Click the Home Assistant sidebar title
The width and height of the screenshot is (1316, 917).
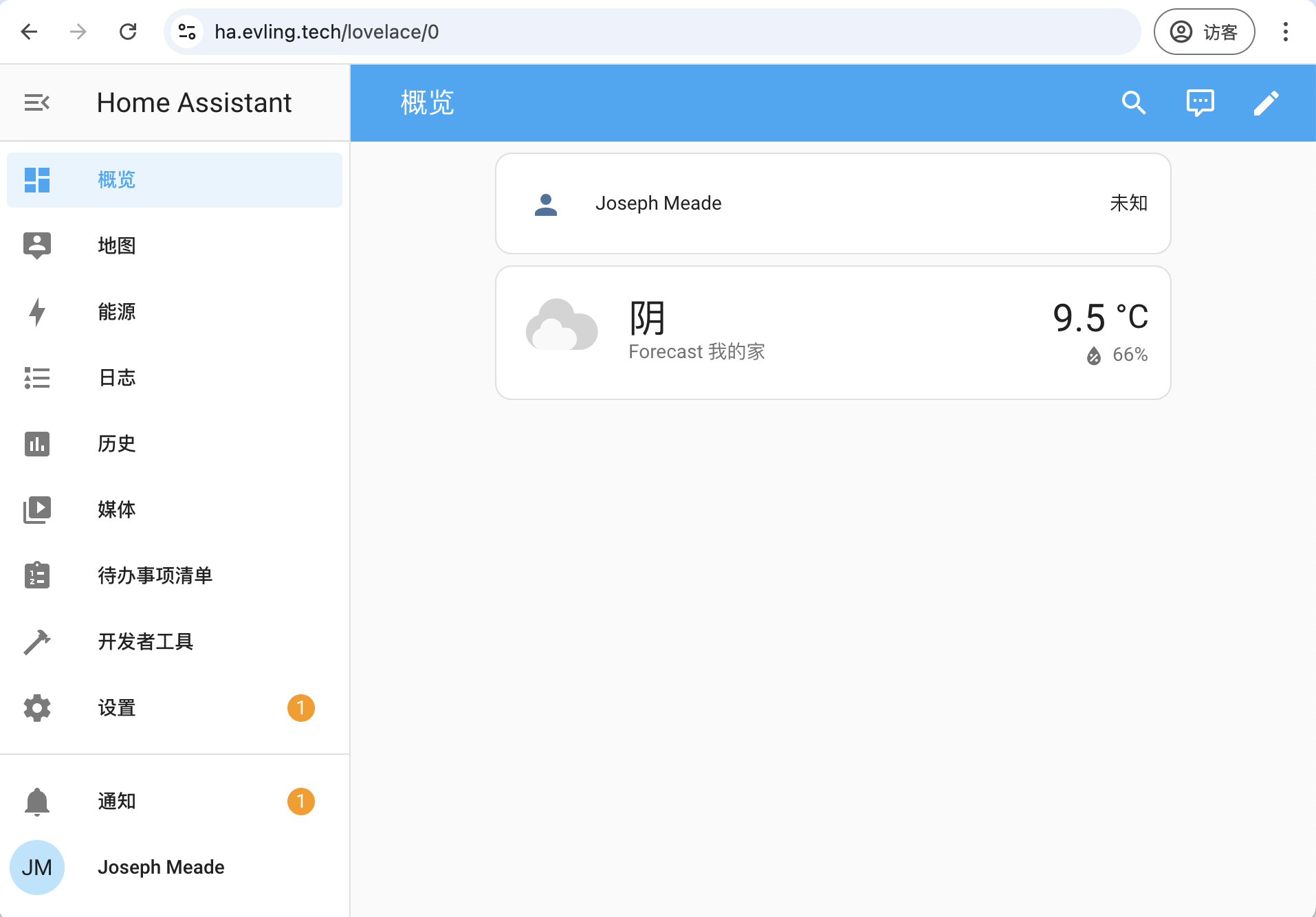click(x=194, y=103)
